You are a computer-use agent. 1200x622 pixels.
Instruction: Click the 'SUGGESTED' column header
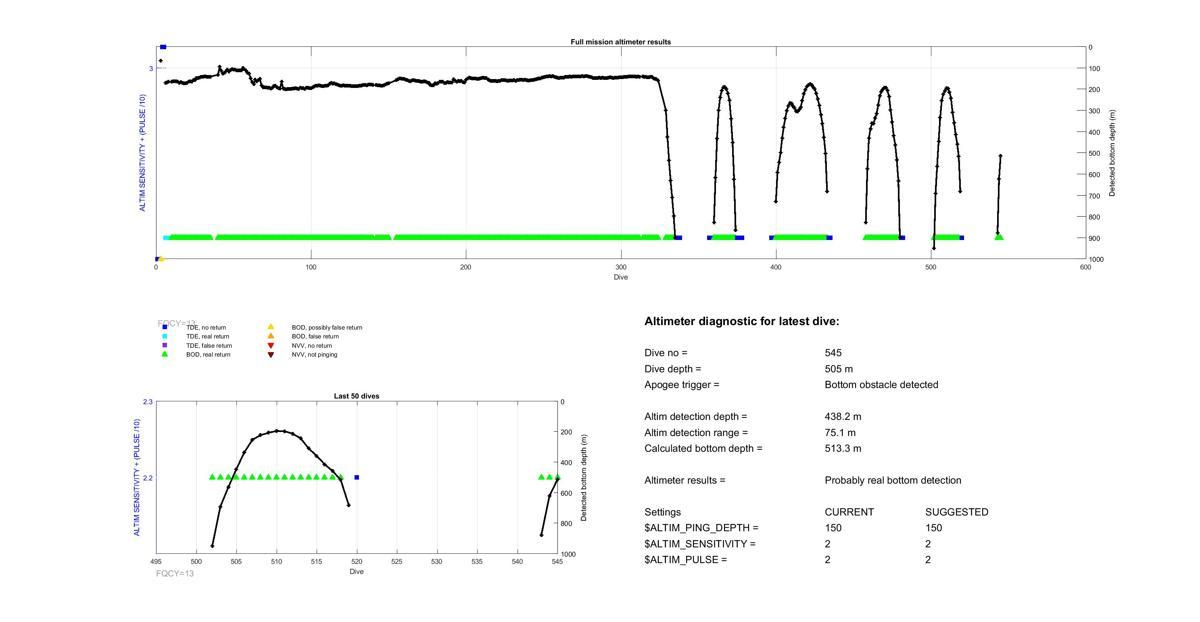click(x=957, y=512)
